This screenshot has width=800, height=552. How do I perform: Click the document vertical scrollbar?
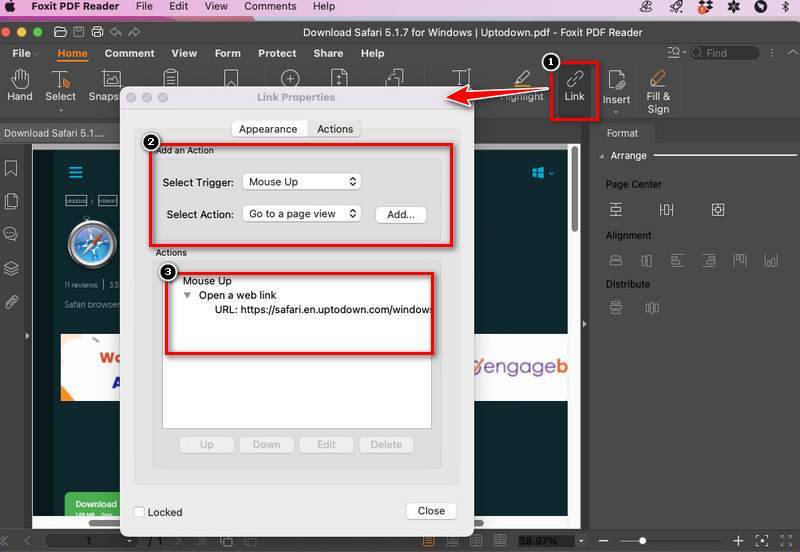coord(575,189)
